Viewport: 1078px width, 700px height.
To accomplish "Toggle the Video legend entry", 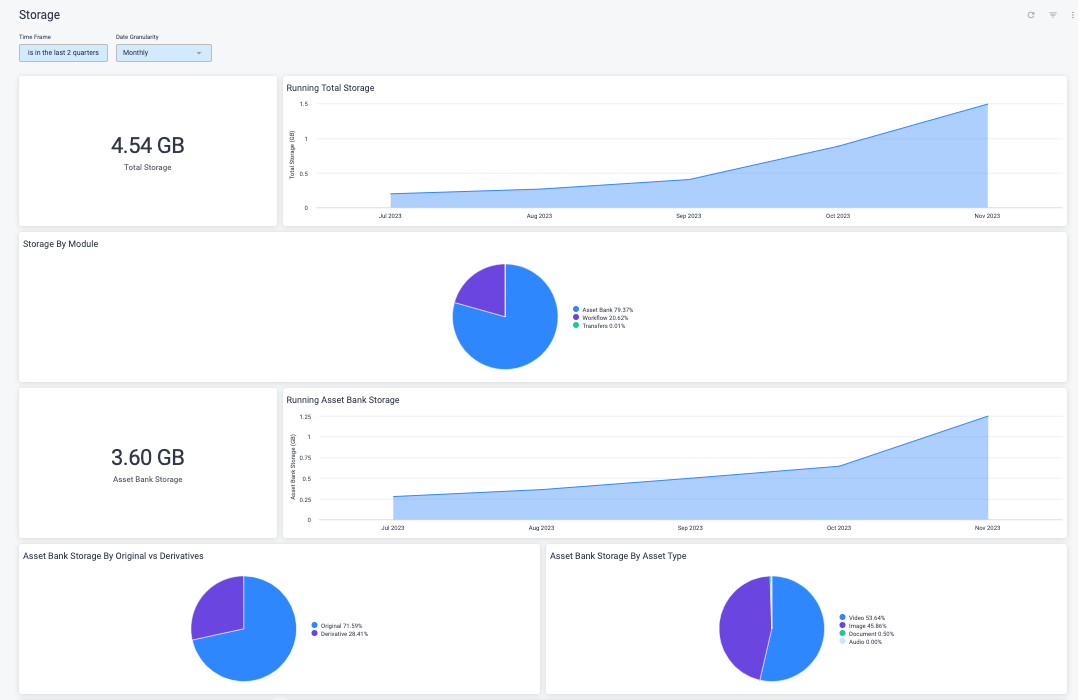I will coord(867,618).
